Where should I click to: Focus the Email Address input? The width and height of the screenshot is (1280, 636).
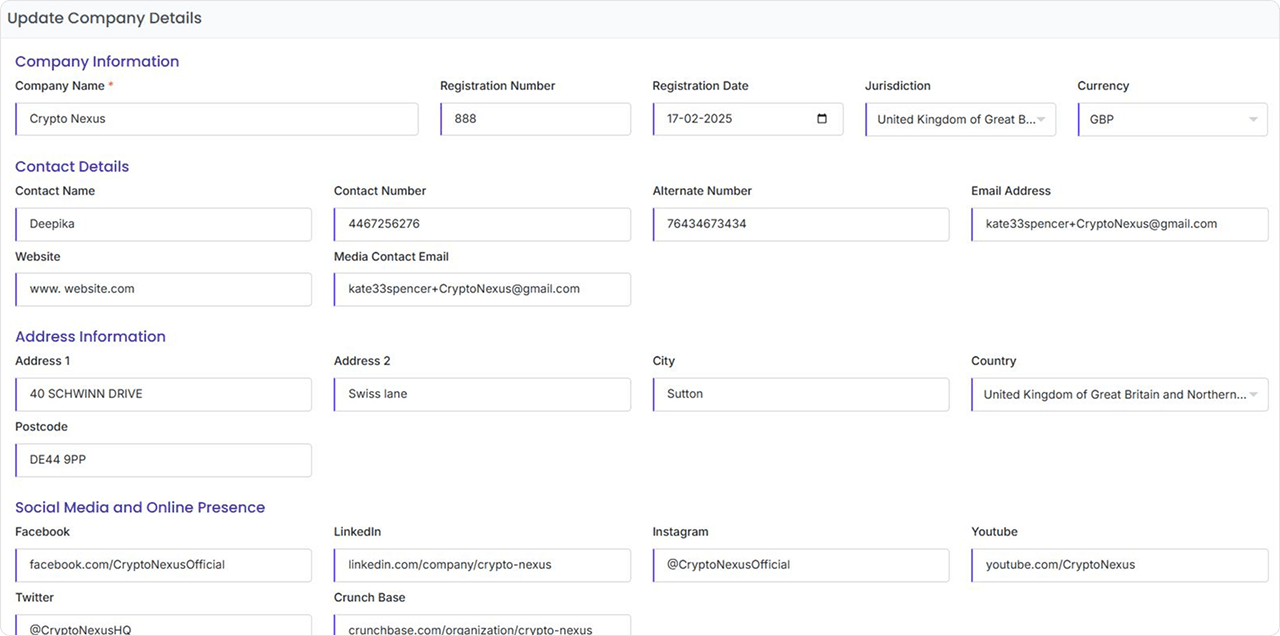coord(1119,224)
